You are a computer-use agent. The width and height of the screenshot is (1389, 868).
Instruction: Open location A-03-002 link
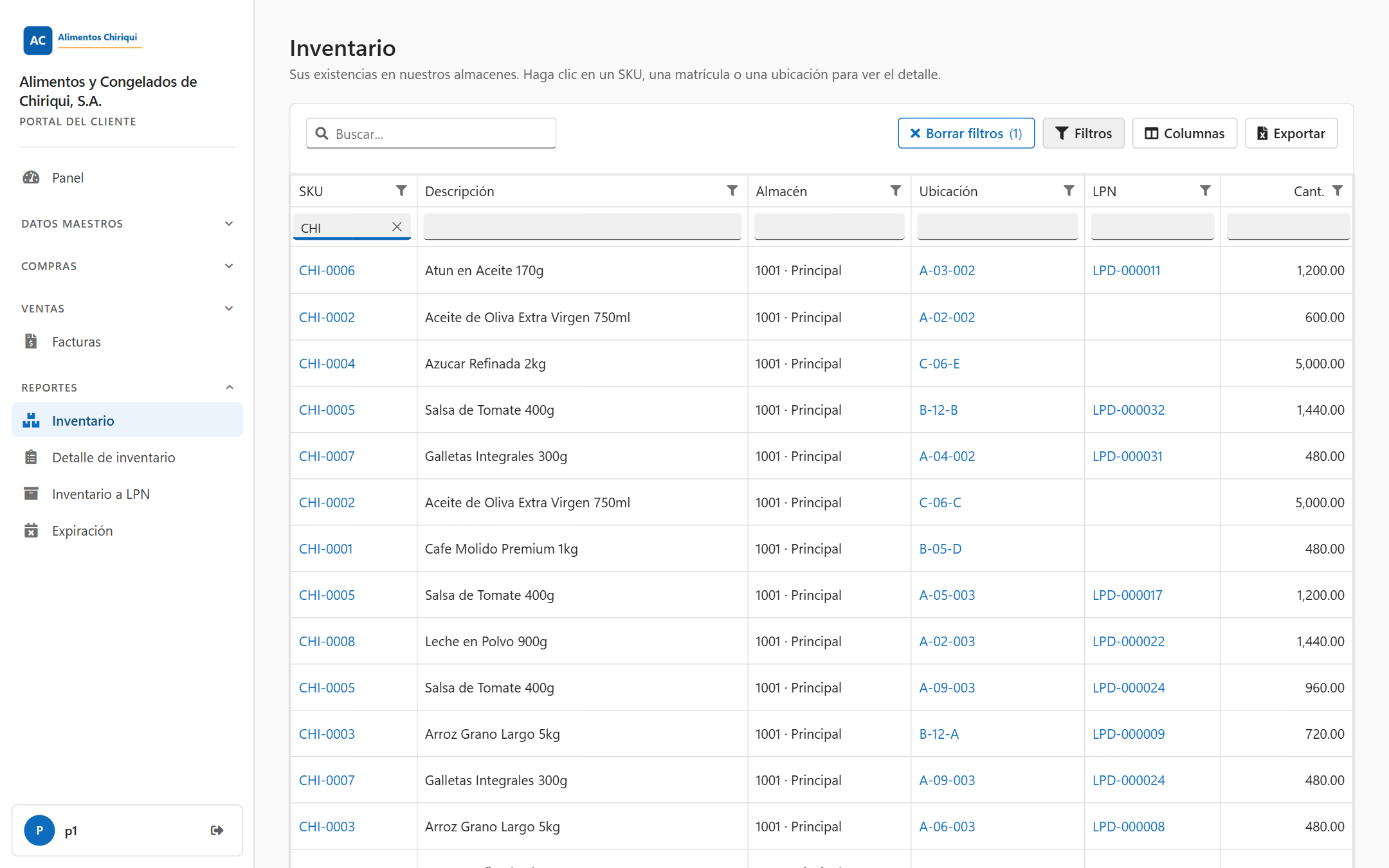click(x=947, y=271)
